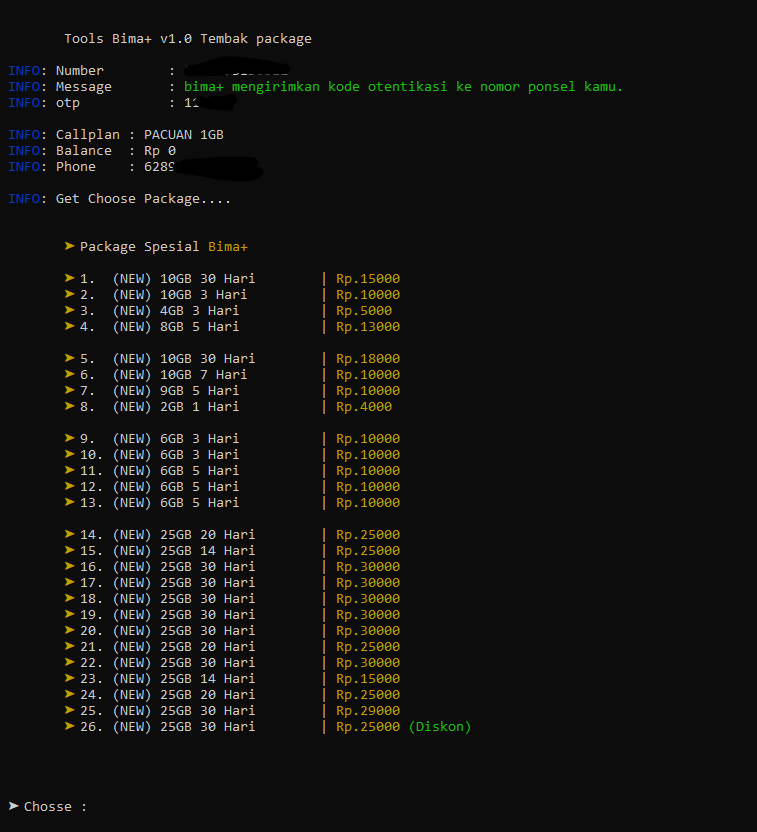Select package 17 row '25GB 30 Hari'
The height and width of the screenshot is (832, 757).
(x=232, y=583)
